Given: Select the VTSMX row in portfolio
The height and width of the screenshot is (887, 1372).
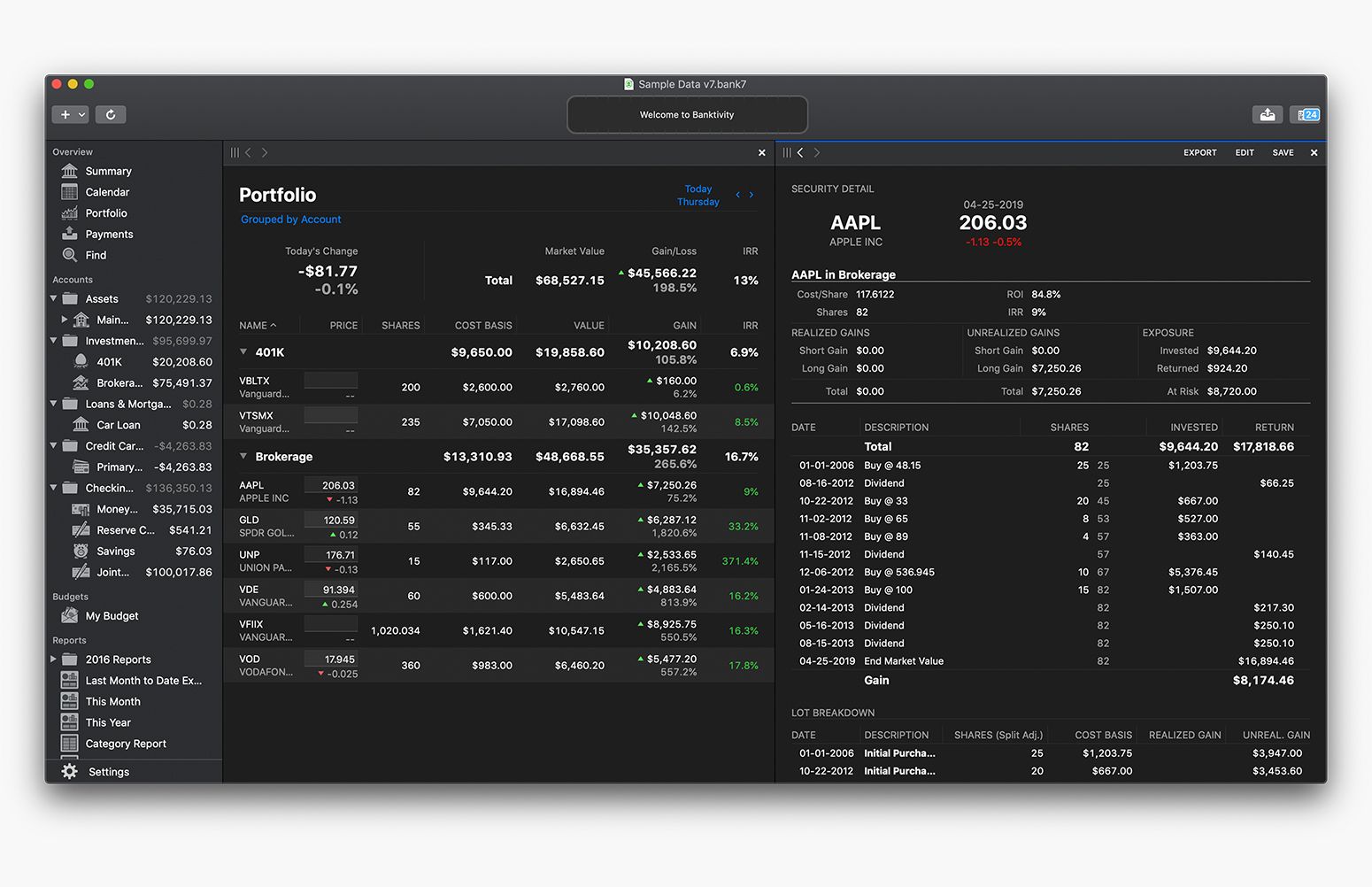Looking at the screenshot, I should point(498,422).
